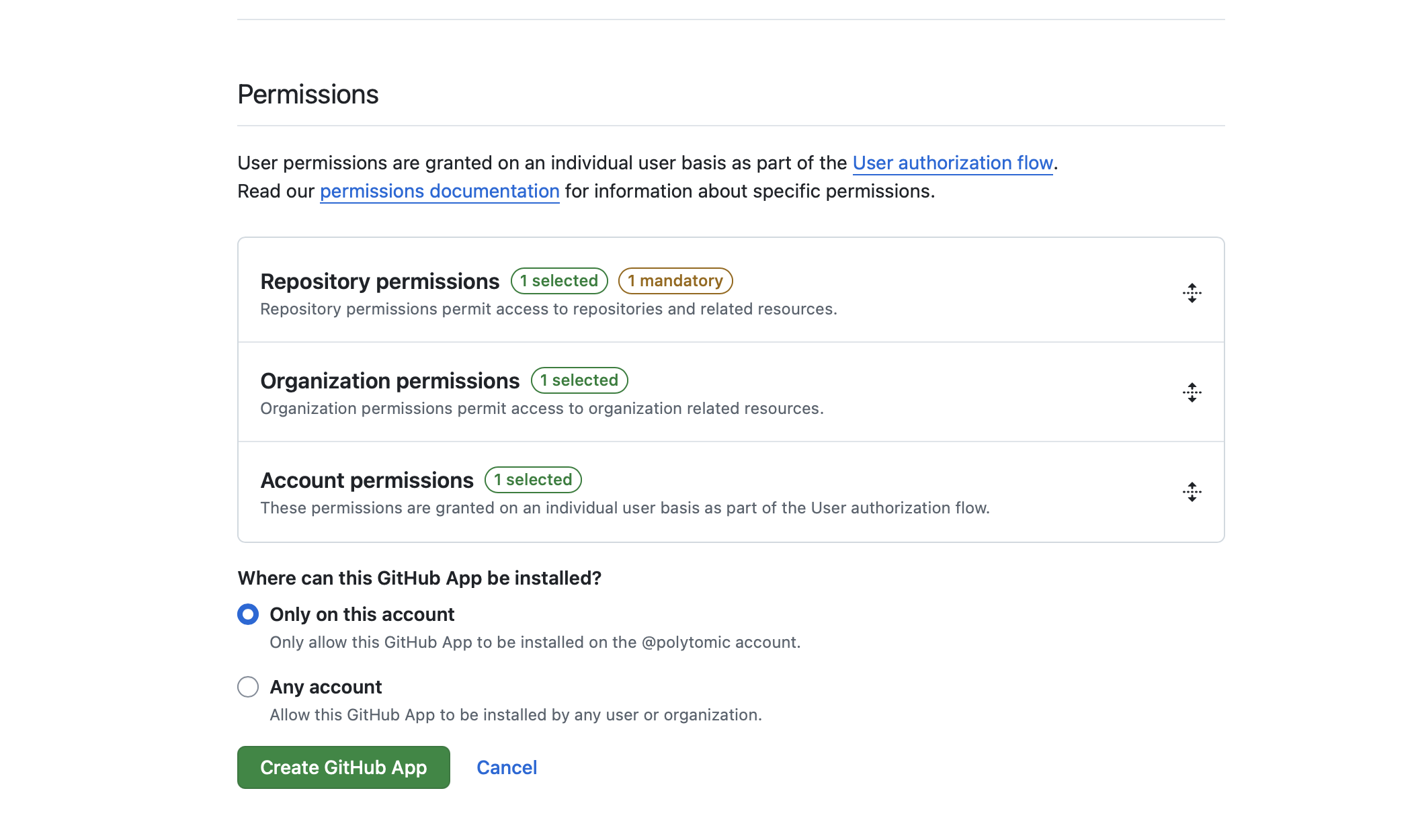1414x840 pixels.
Task: Expand Account permissions unfold icon
Action: [1192, 492]
